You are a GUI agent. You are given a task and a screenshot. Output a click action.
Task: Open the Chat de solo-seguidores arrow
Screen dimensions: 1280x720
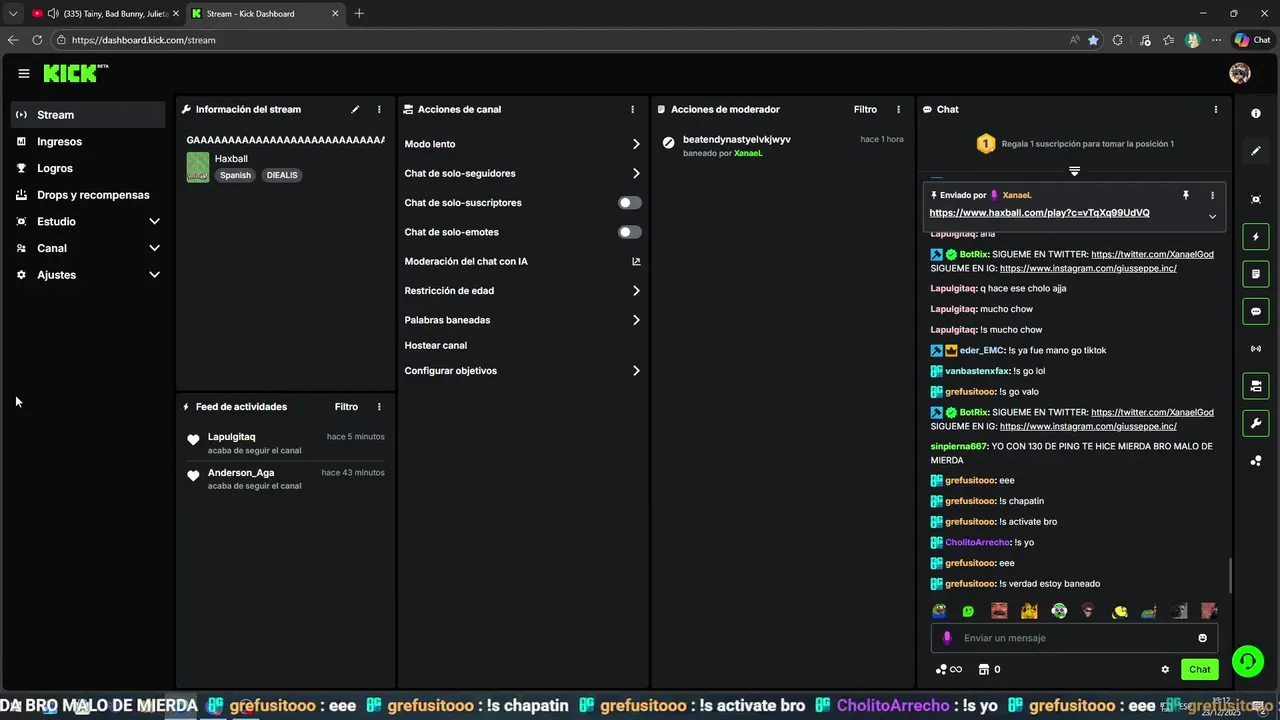(636, 174)
